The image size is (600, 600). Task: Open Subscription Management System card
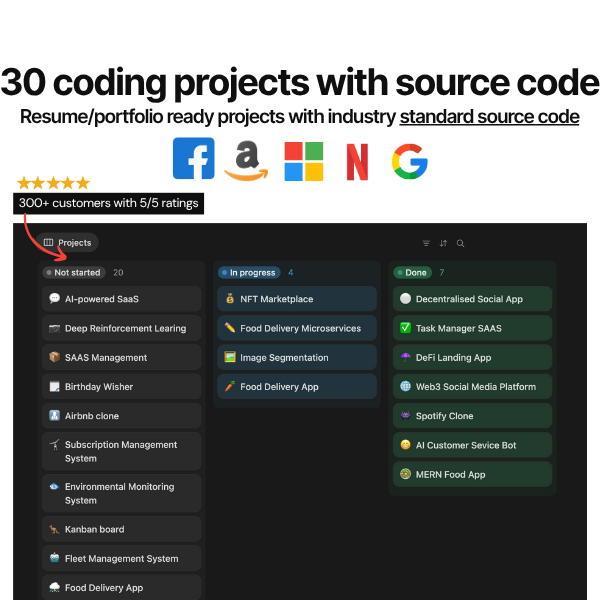pos(122,452)
